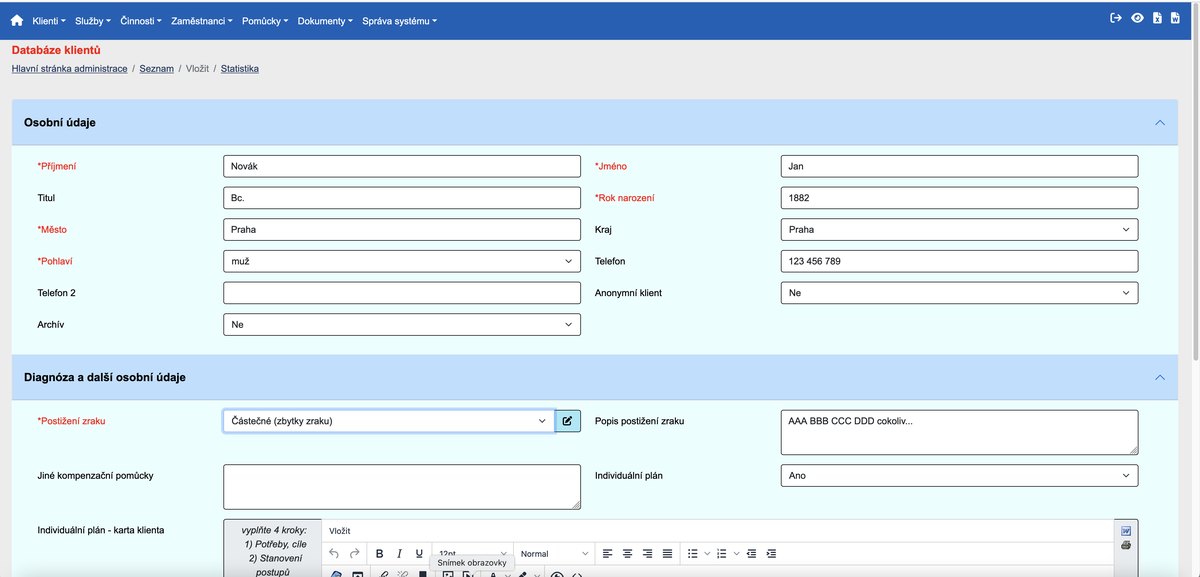Toggle the eye view icon in top bar
The width and height of the screenshot is (1200, 577).
coord(1137,19)
